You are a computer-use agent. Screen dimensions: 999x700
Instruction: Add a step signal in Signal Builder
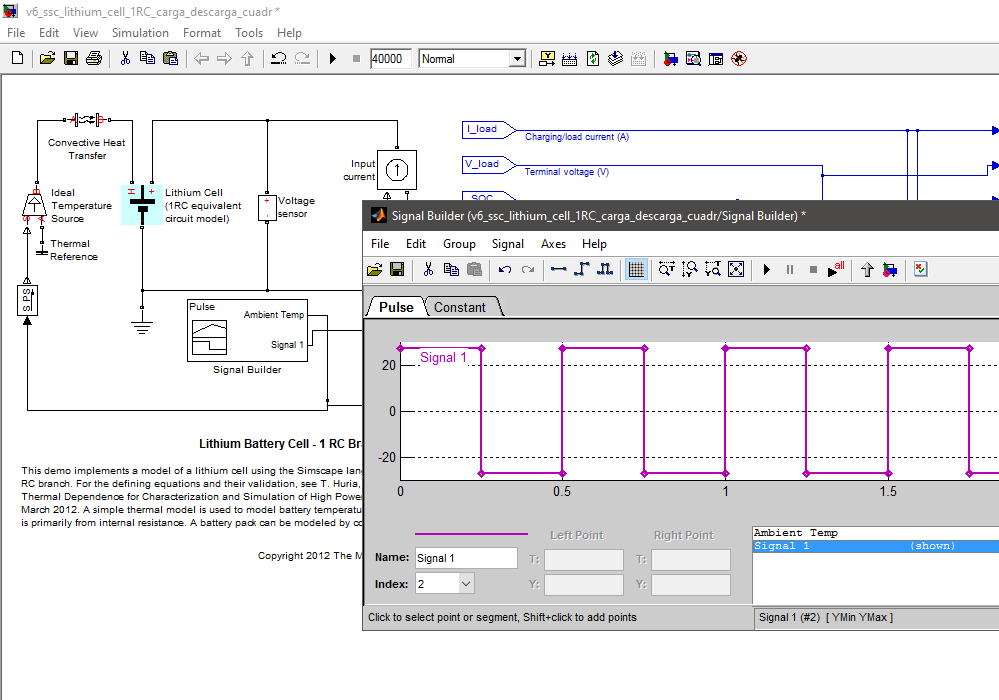tap(582, 270)
